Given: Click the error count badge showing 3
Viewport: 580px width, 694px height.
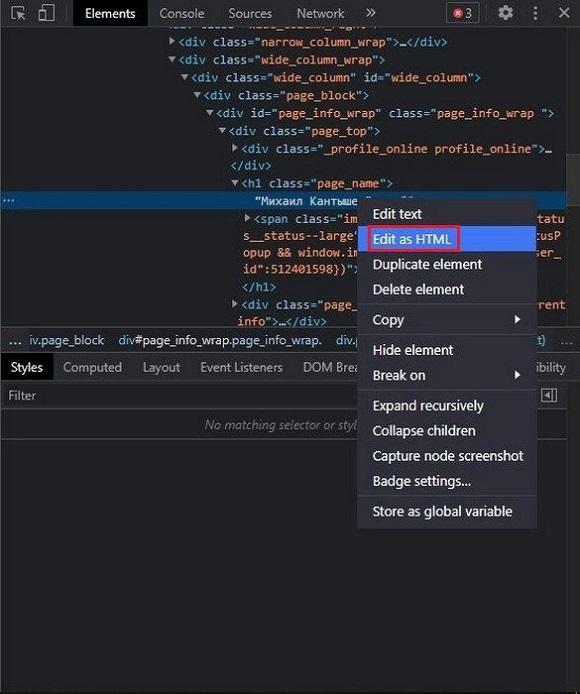Looking at the screenshot, I should [x=462, y=14].
